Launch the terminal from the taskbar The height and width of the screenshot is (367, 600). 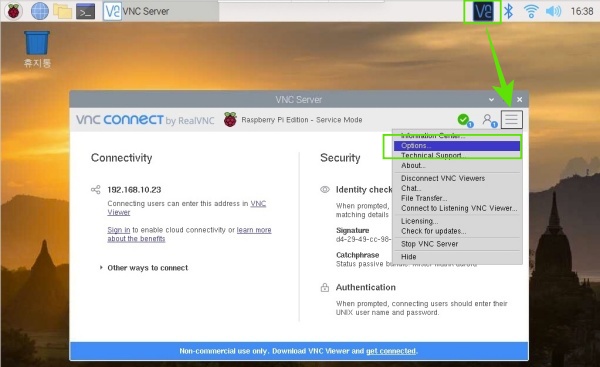tap(86, 11)
